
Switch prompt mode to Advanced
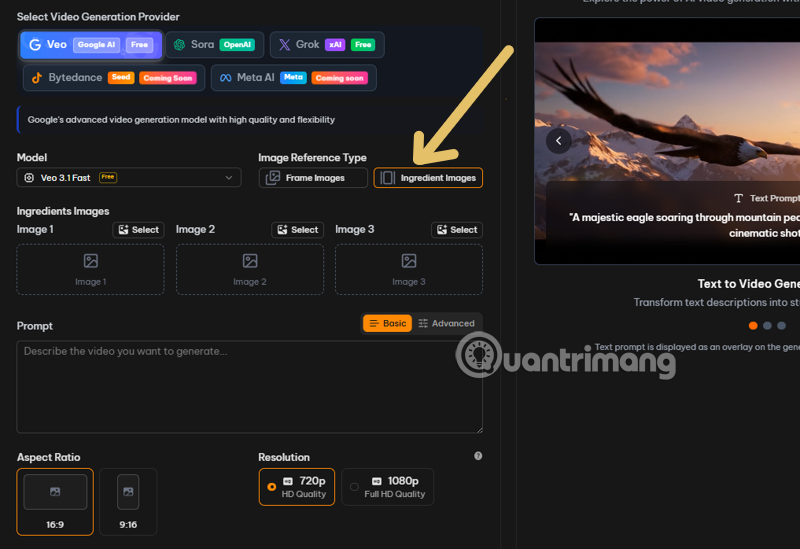pyautogui.click(x=446, y=323)
